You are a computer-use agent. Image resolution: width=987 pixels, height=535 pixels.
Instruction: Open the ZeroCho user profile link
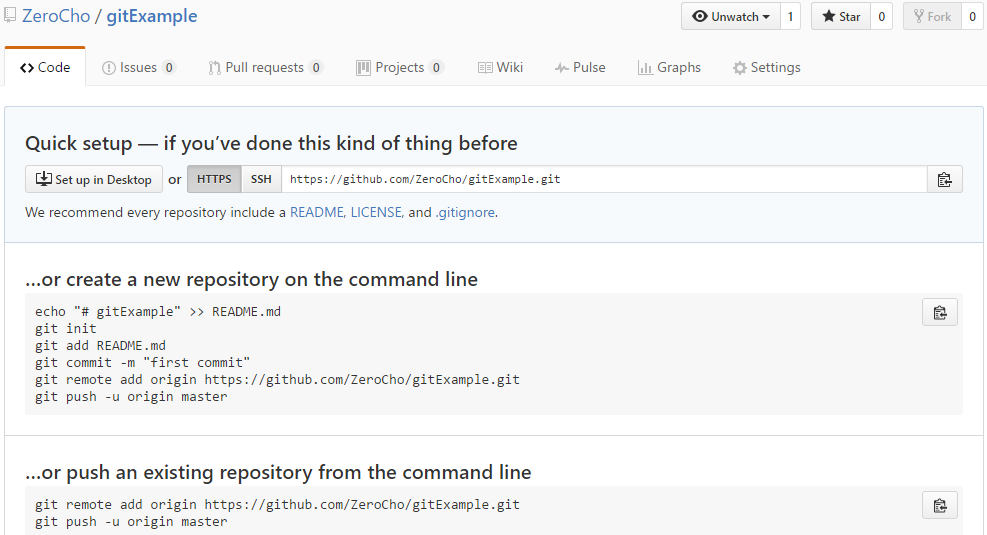tap(56, 16)
